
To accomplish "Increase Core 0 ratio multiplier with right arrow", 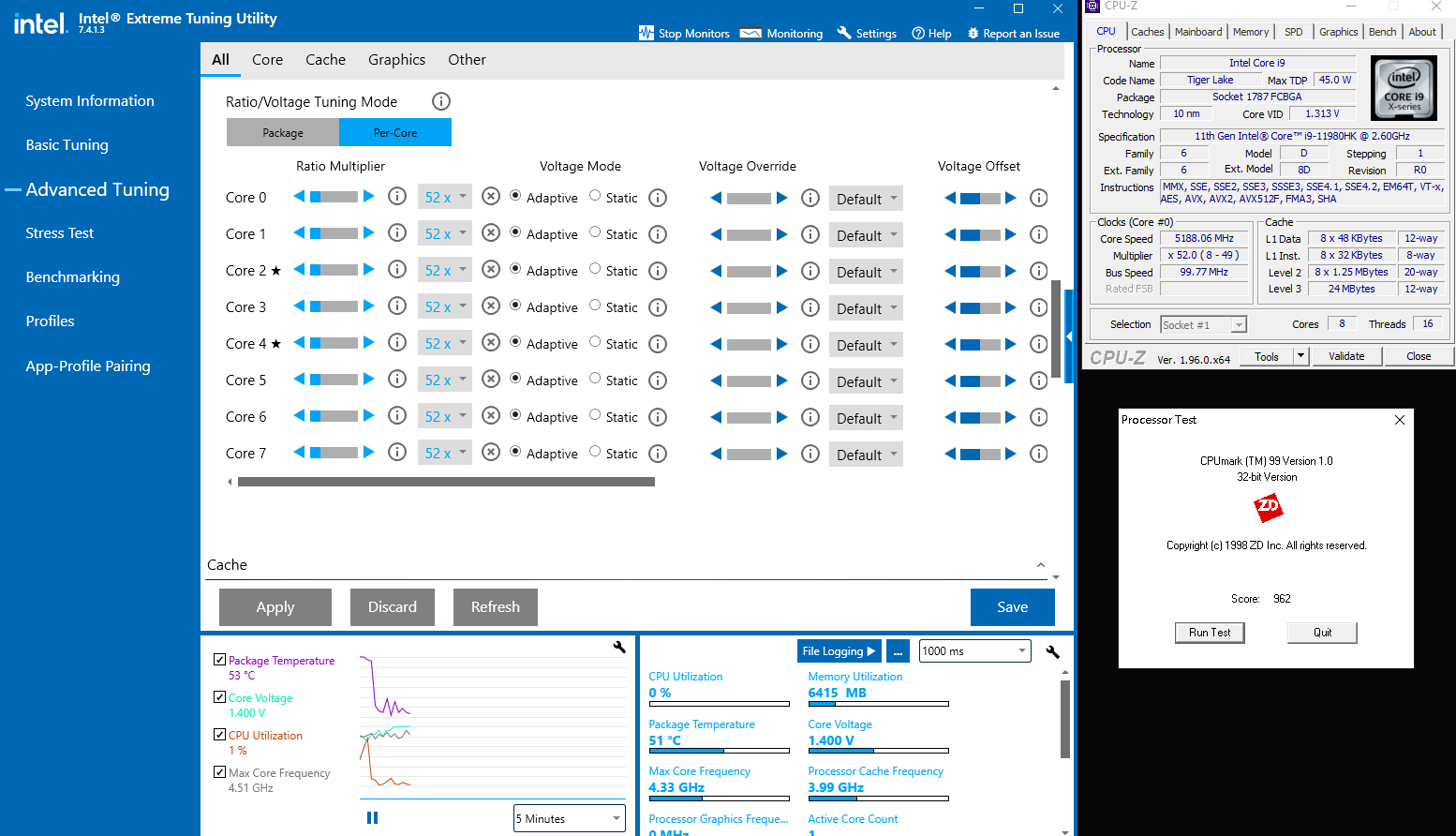I will pyautogui.click(x=369, y=197).
